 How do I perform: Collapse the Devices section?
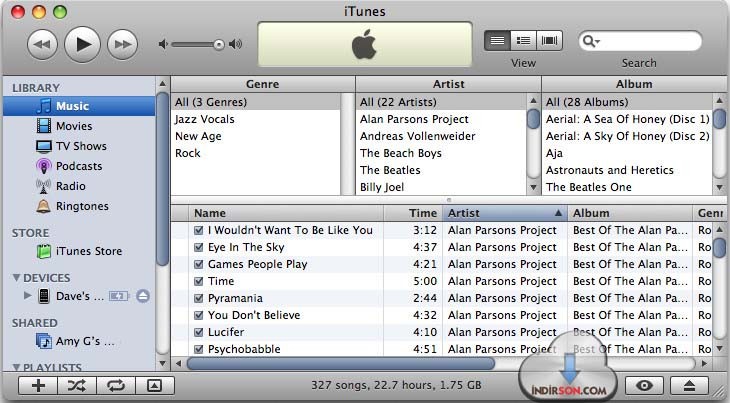click(16, 278)
